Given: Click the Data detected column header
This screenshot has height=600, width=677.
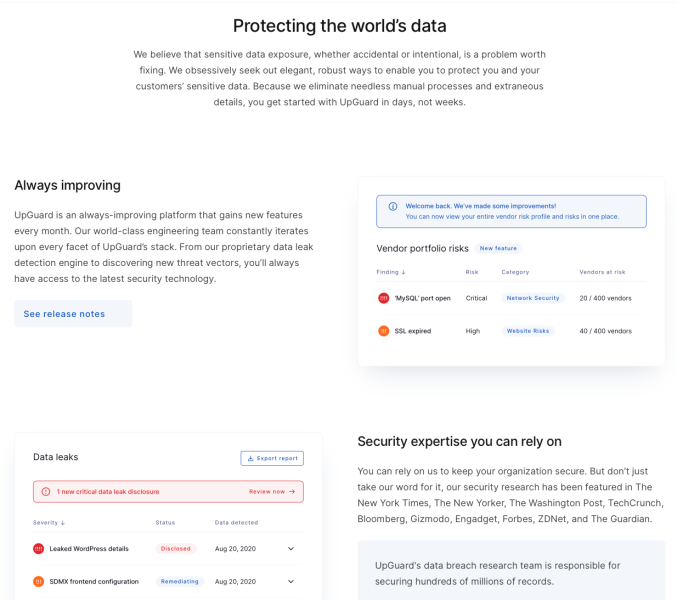Looking at the screenshot, I should (236, 522).
